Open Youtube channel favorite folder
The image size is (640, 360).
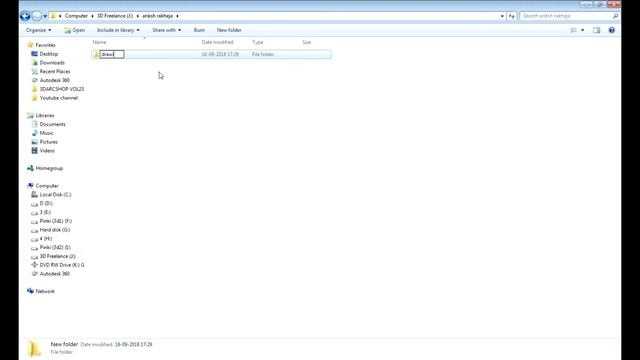pyautogui.click(x=58, y=98)
